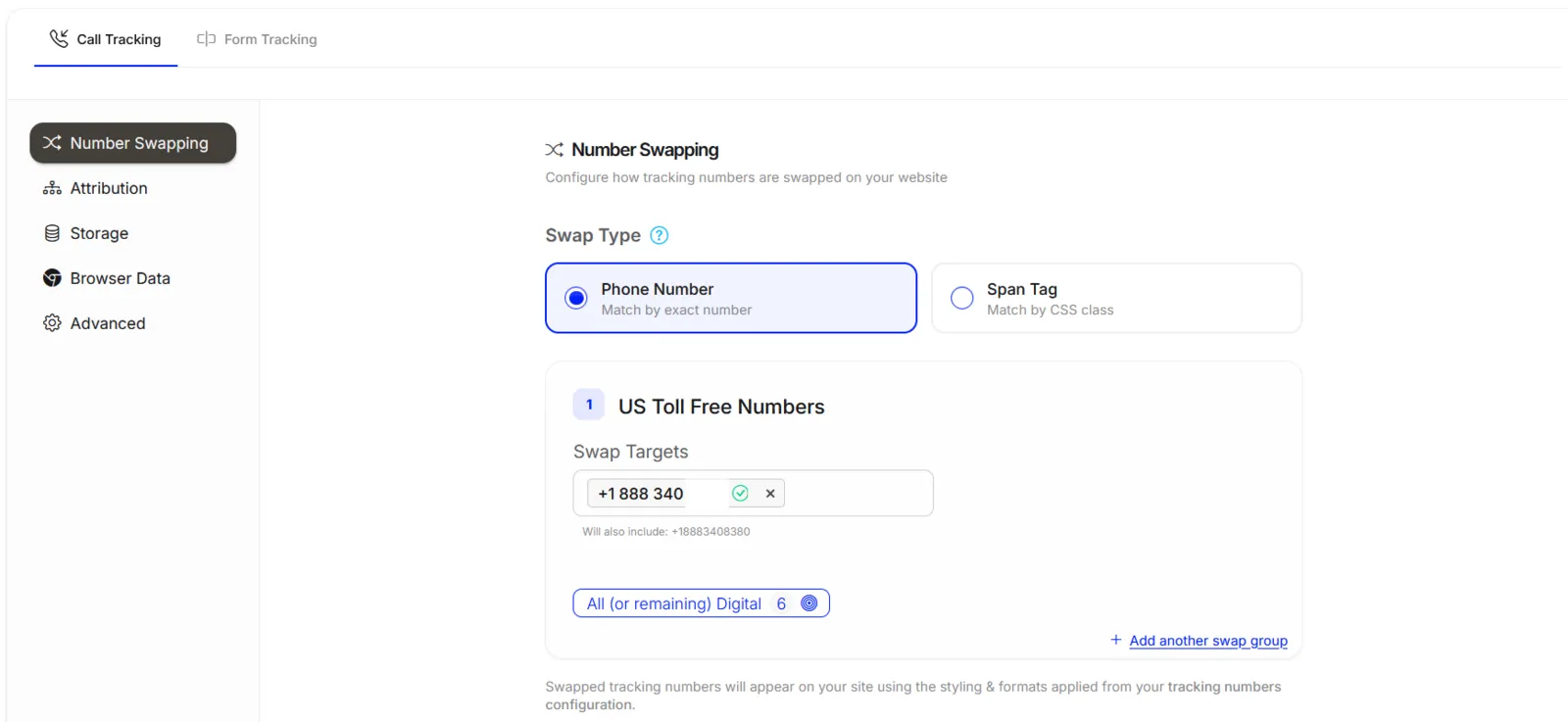
Task: Switch to the Call Tracking tab
Action: point(106,39)
